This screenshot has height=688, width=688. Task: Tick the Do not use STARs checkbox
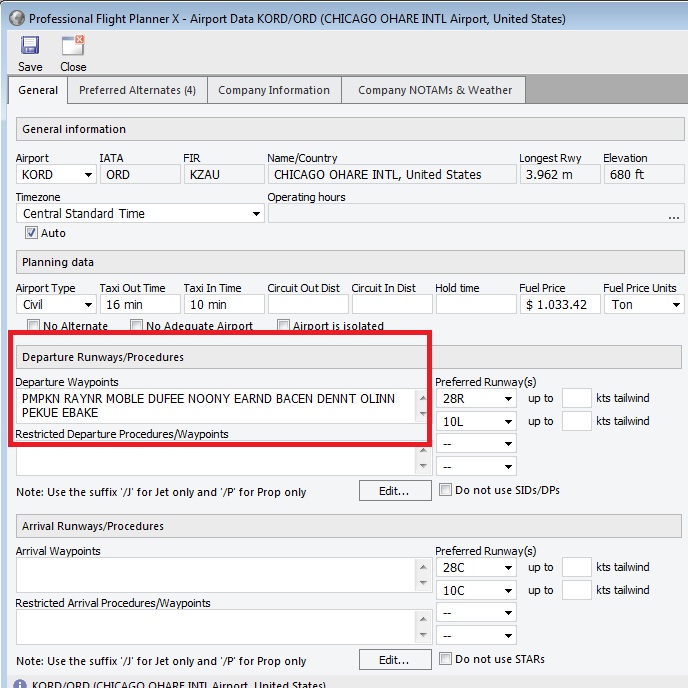(x=446, y=659)
